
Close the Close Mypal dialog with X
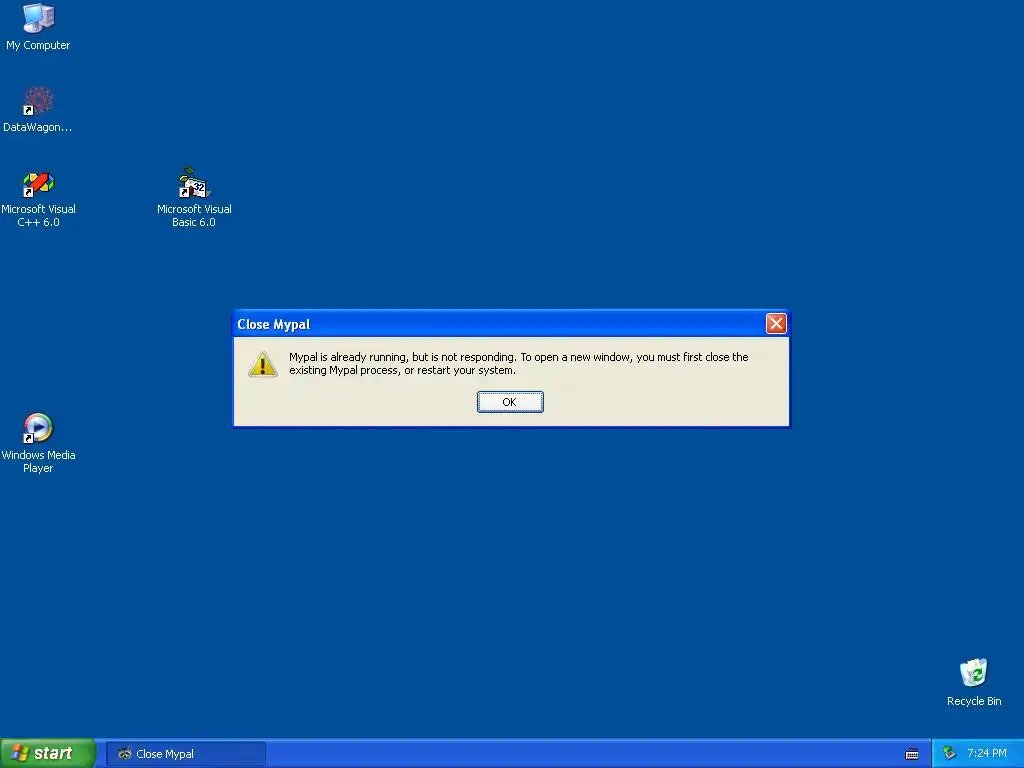pos(776,323)
